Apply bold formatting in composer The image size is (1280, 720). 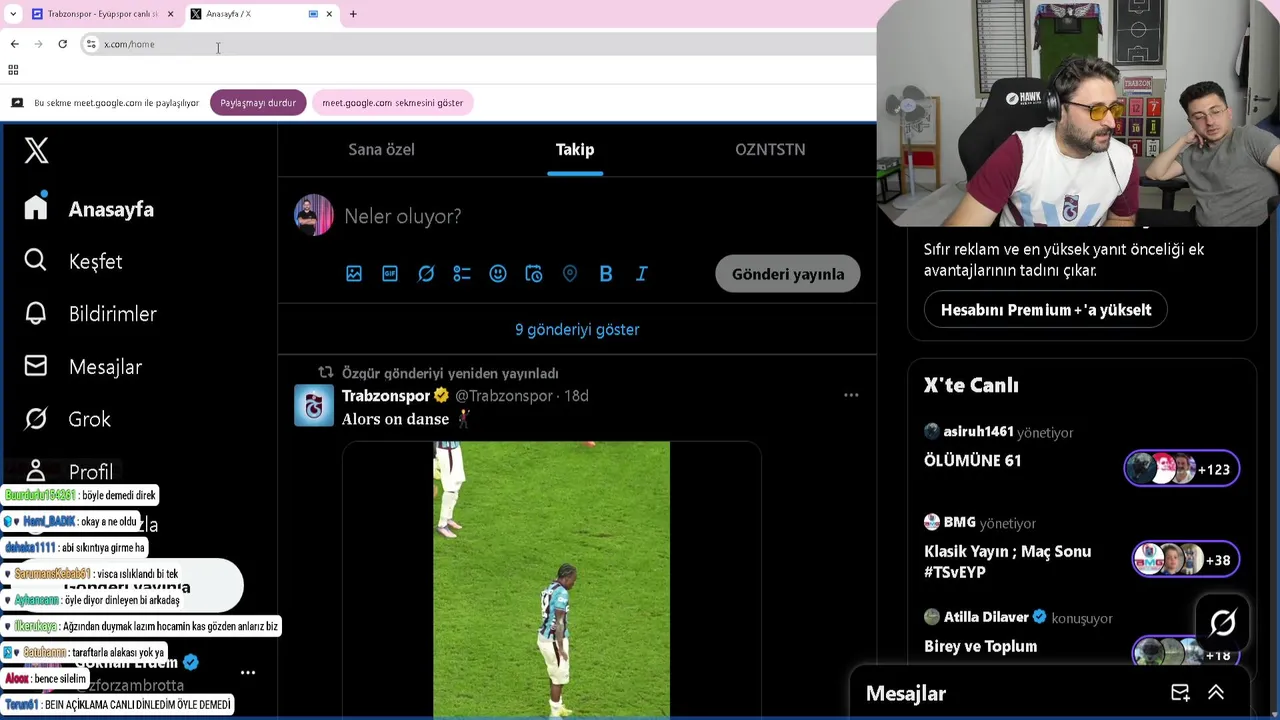(606, 273)
